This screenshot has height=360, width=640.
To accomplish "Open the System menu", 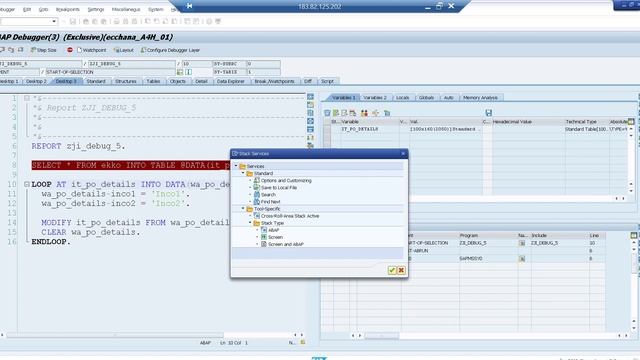I will pos(156,9).
